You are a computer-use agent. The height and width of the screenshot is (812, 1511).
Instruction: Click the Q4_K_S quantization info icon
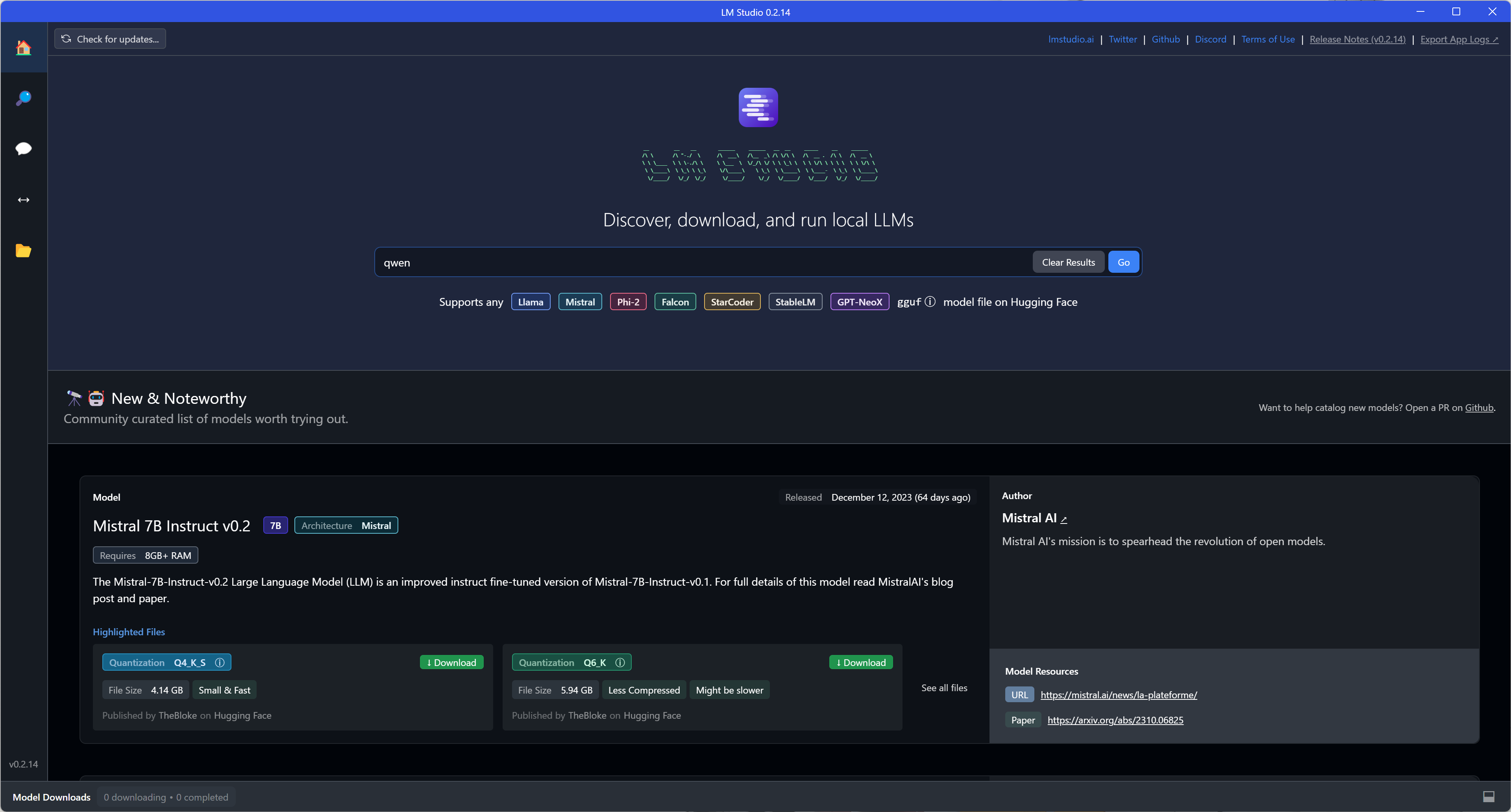(219, 662)
